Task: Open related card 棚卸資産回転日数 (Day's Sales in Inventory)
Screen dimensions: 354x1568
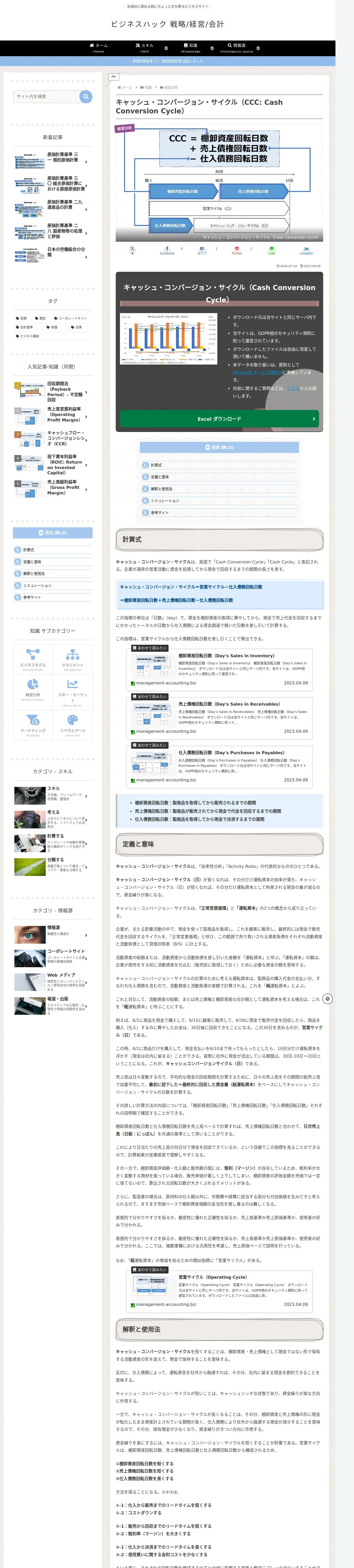Action: coord(219,670)
